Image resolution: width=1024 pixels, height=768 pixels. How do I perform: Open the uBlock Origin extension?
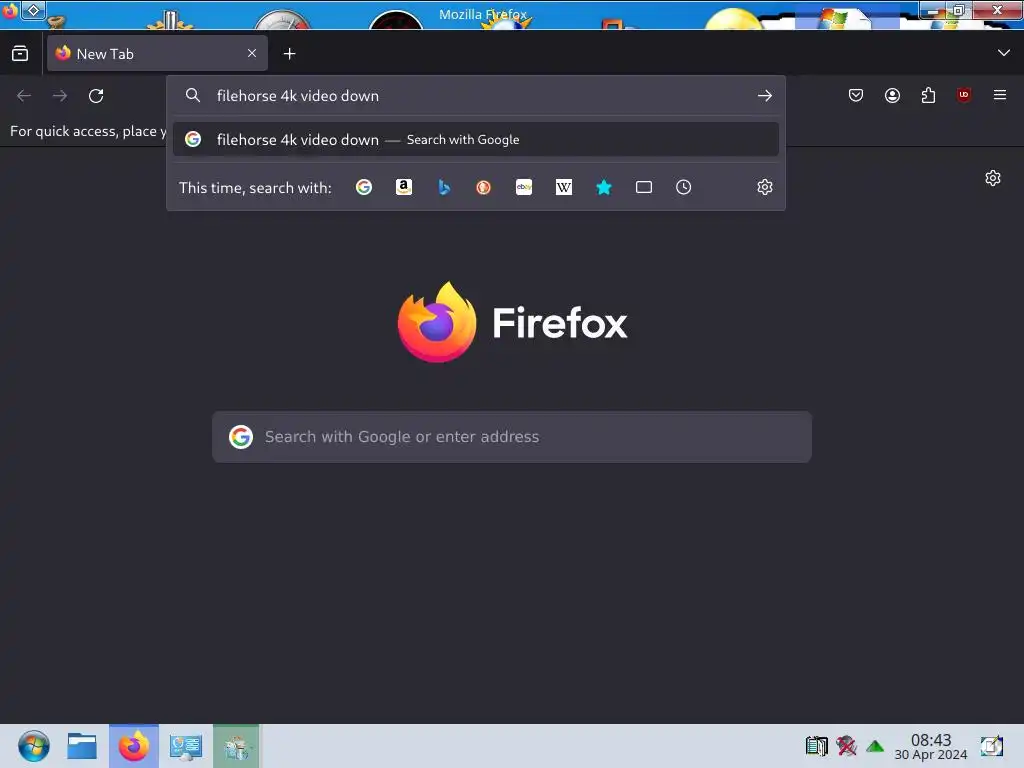(x=964, y=95)
